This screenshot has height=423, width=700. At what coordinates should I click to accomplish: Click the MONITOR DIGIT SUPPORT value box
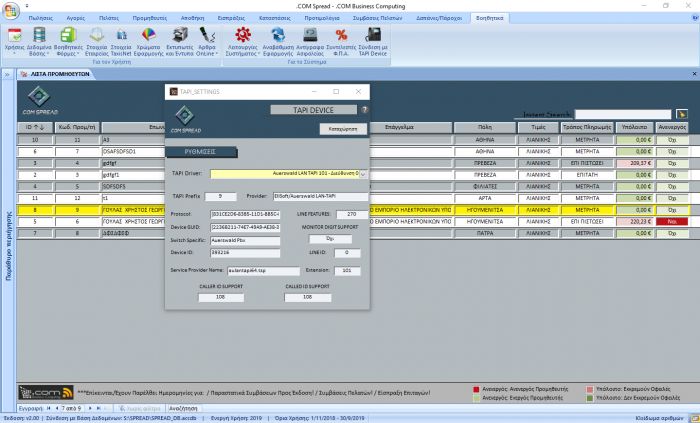[330, 239]
